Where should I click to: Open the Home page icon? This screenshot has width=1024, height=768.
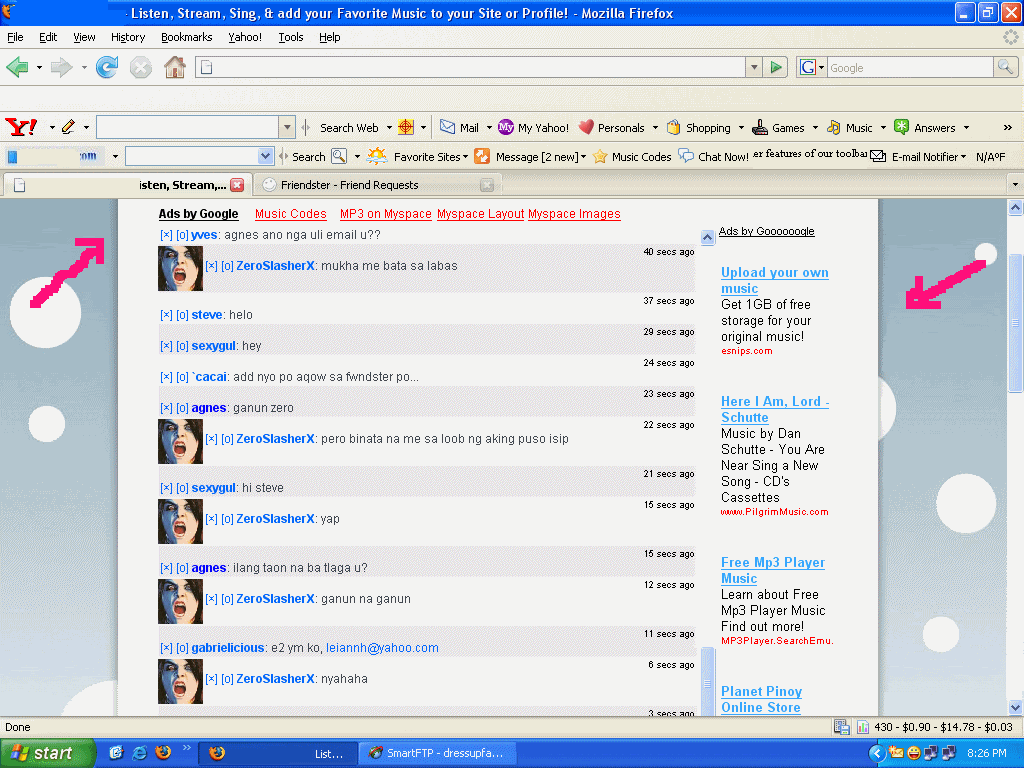[174, 67]
